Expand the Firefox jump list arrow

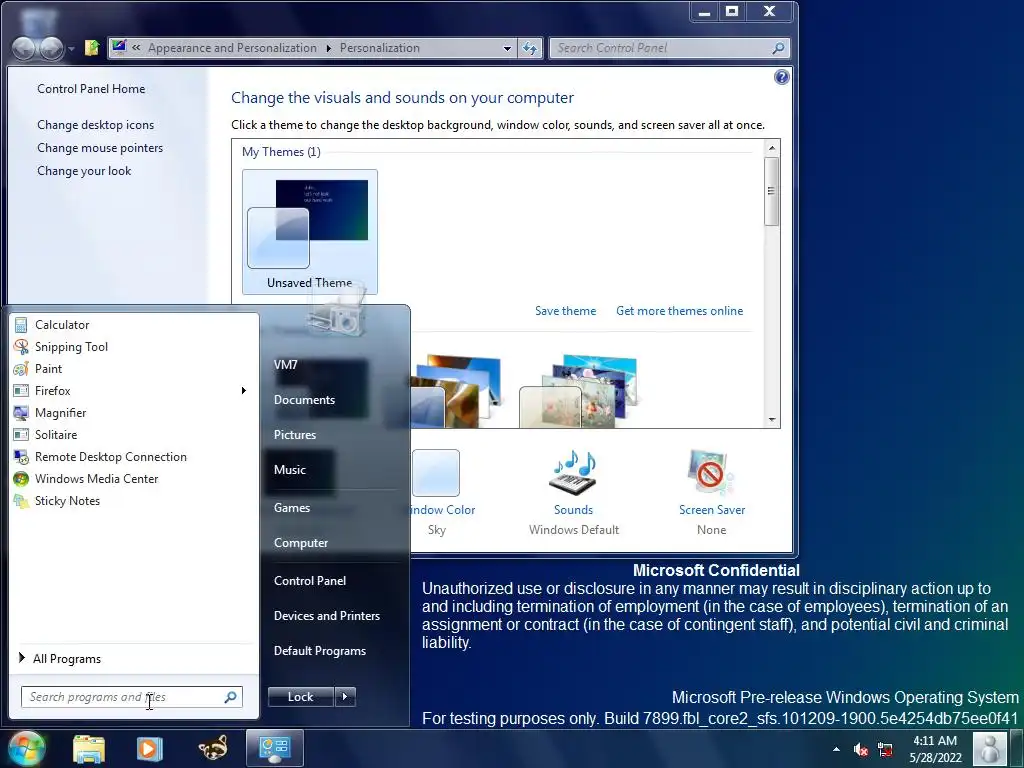point(244,391)
